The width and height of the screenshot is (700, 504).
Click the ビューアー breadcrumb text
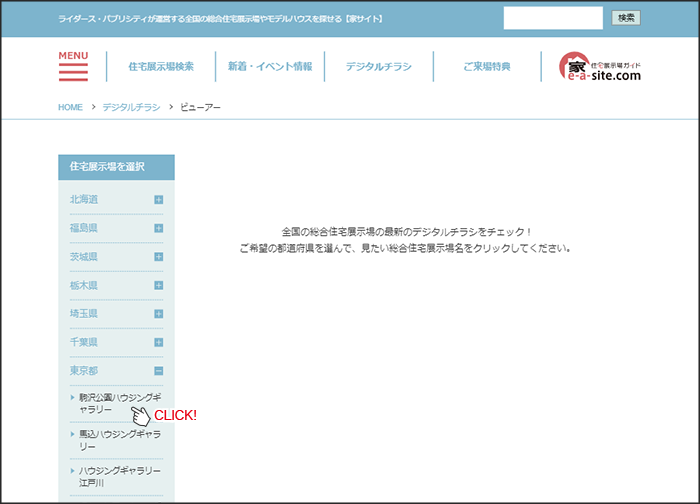tap(200, 107)
